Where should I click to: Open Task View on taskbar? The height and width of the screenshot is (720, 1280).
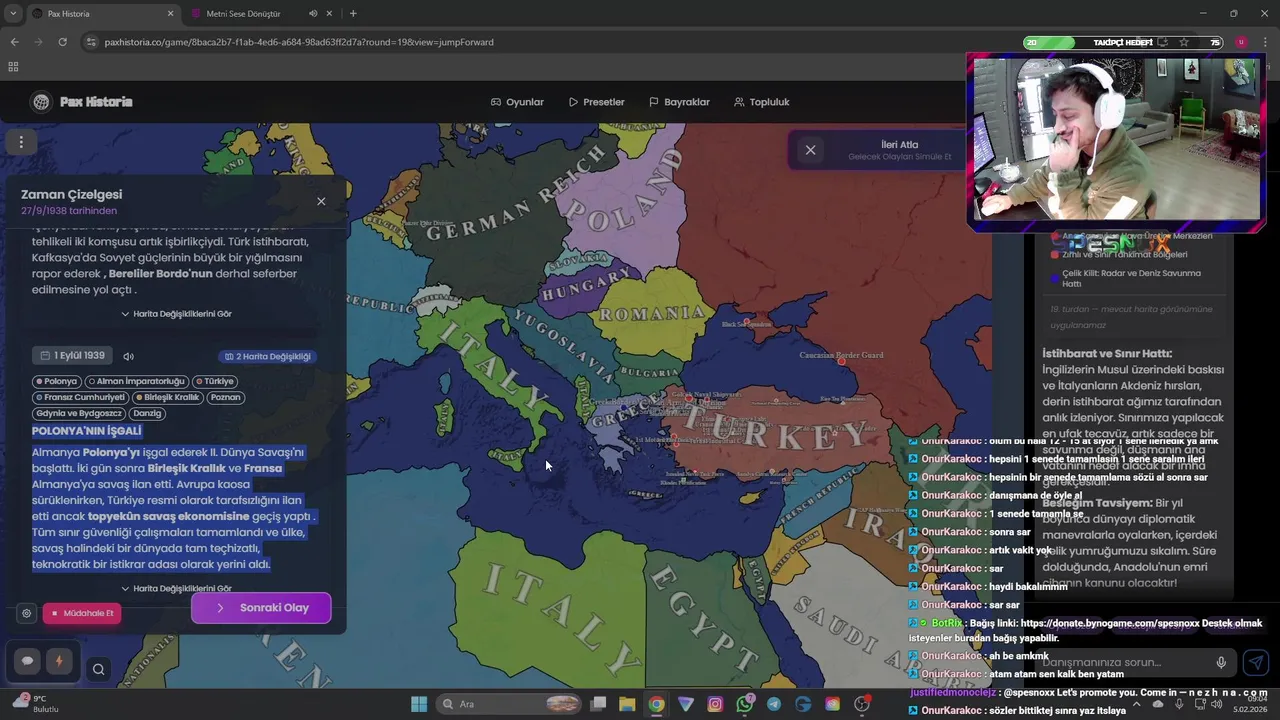coord(598,704)
